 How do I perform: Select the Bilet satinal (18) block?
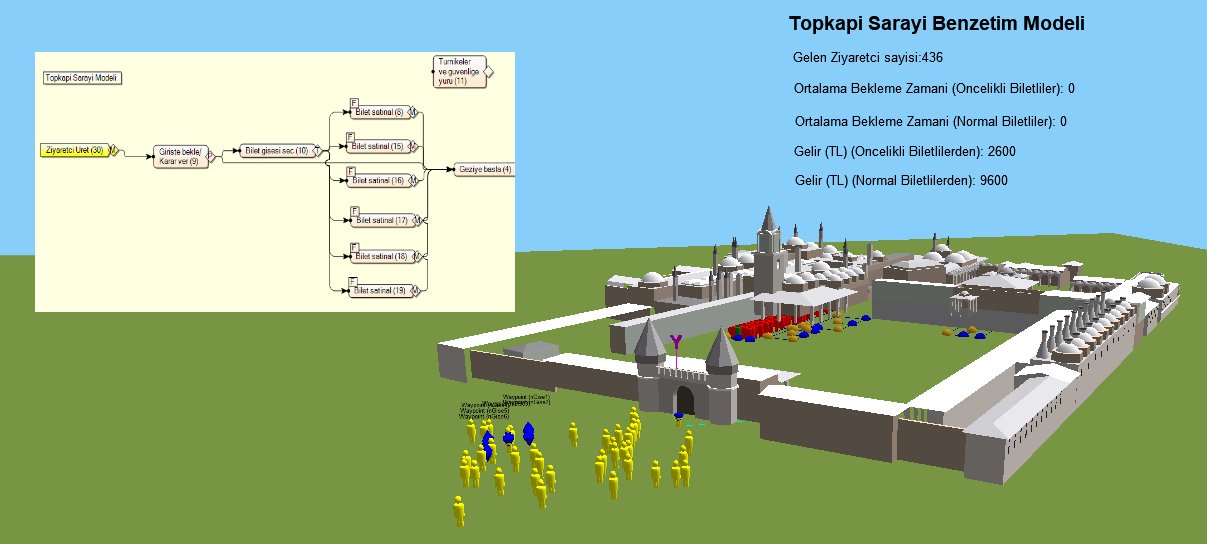382,256
